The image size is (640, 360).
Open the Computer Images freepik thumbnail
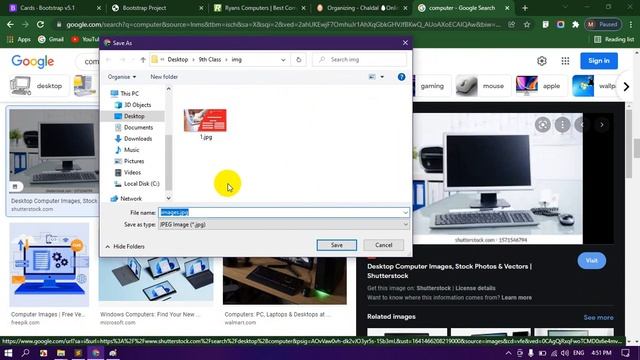[49, 264]
